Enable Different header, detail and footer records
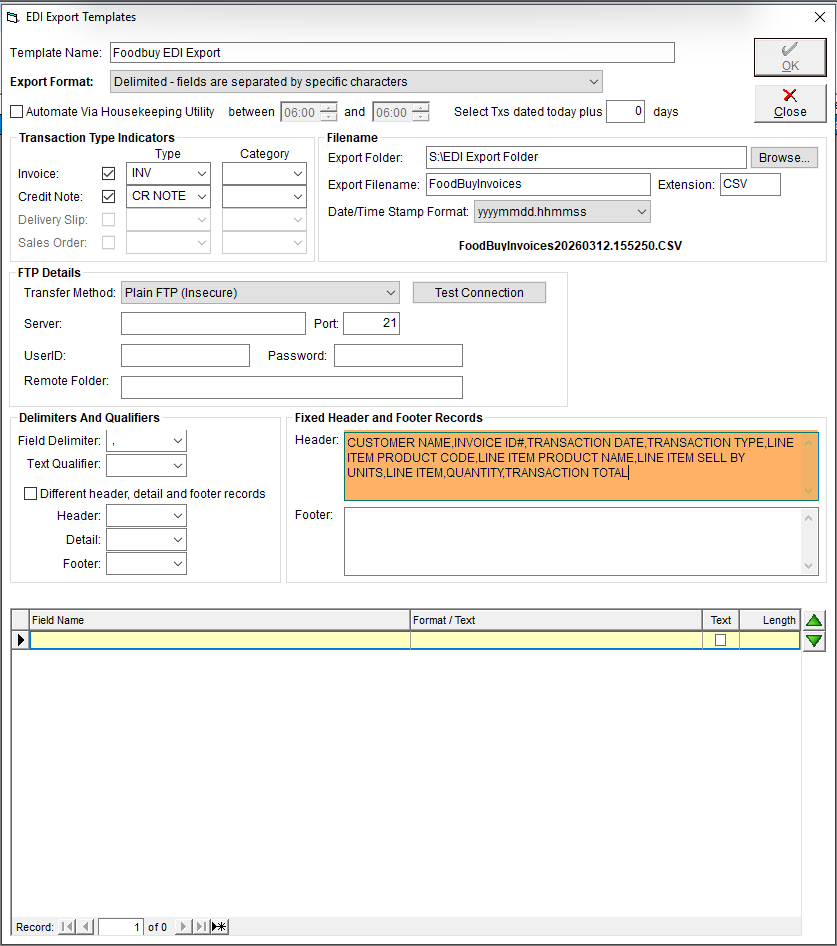837x946 pixels. pyautogui.click(x=30, y=494)
